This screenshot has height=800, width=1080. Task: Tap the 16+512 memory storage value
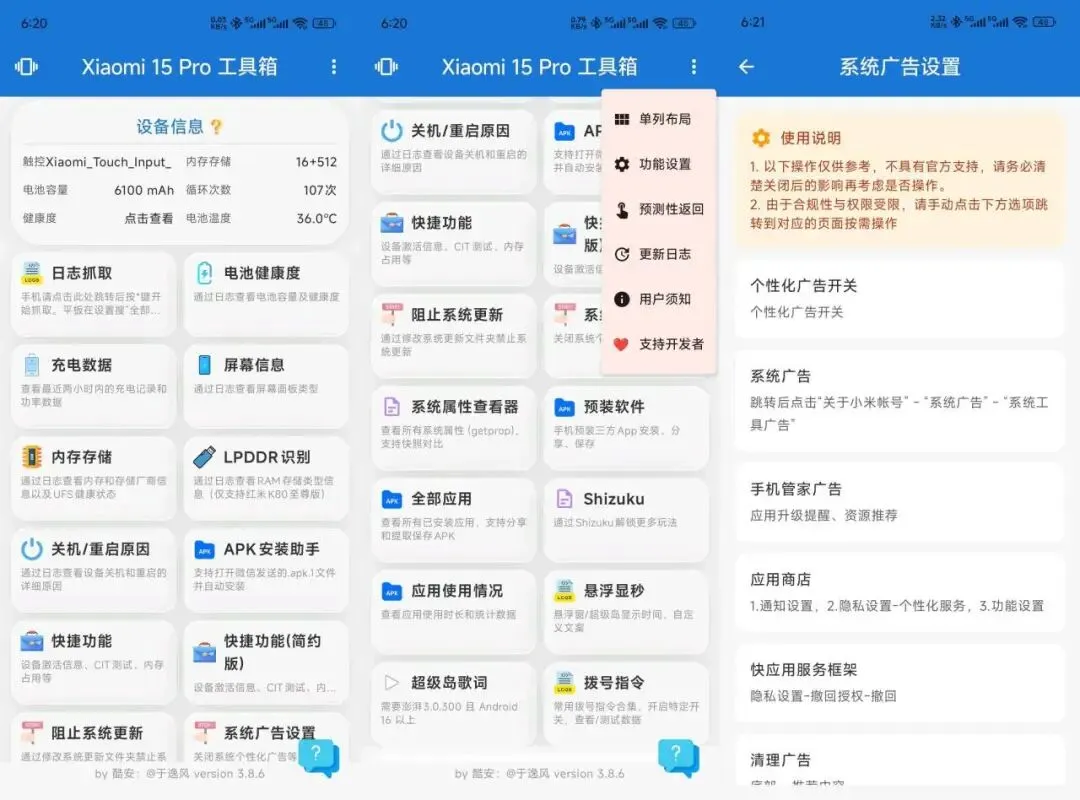tap(316, 162)
